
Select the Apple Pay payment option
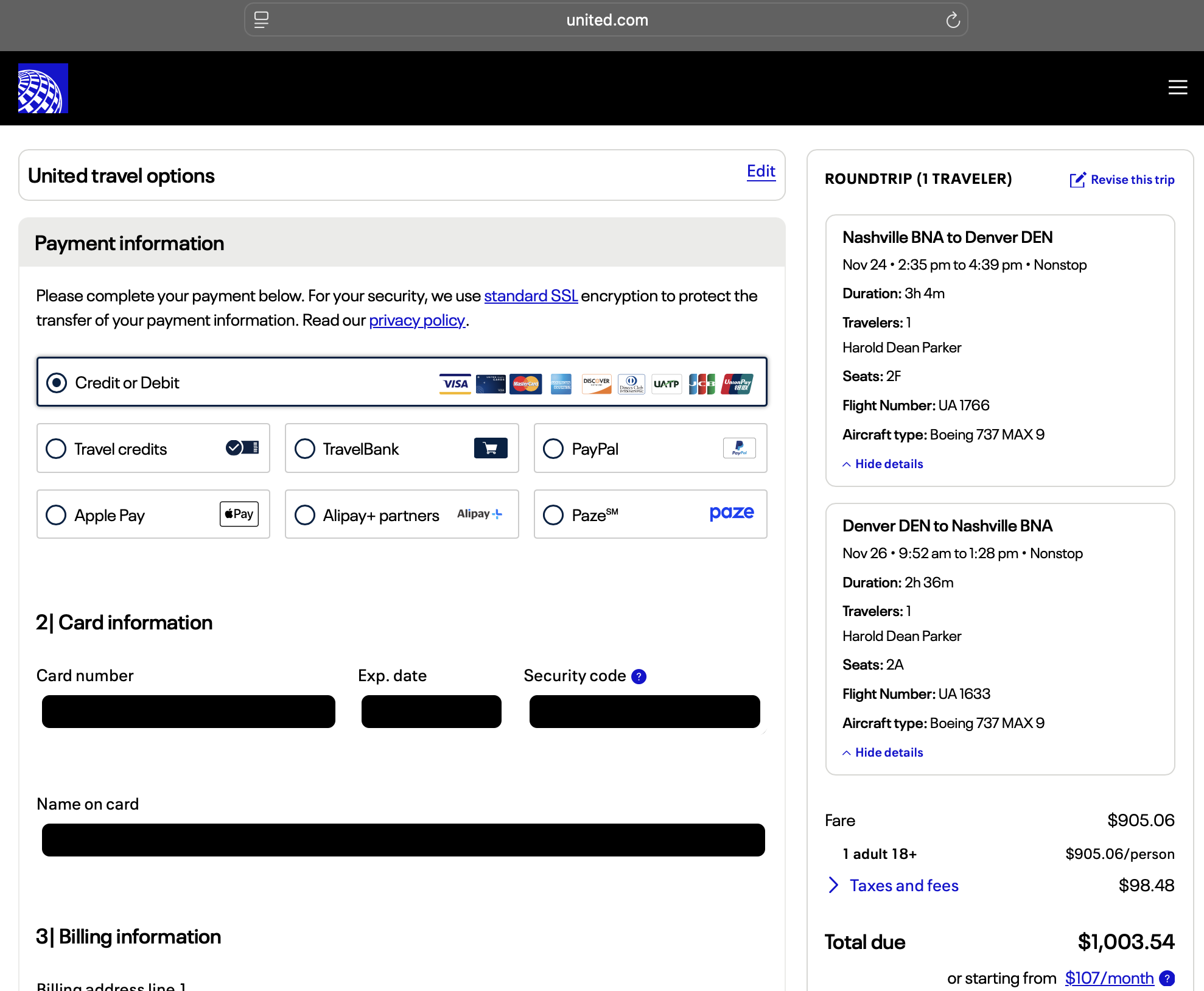(56, 515)
